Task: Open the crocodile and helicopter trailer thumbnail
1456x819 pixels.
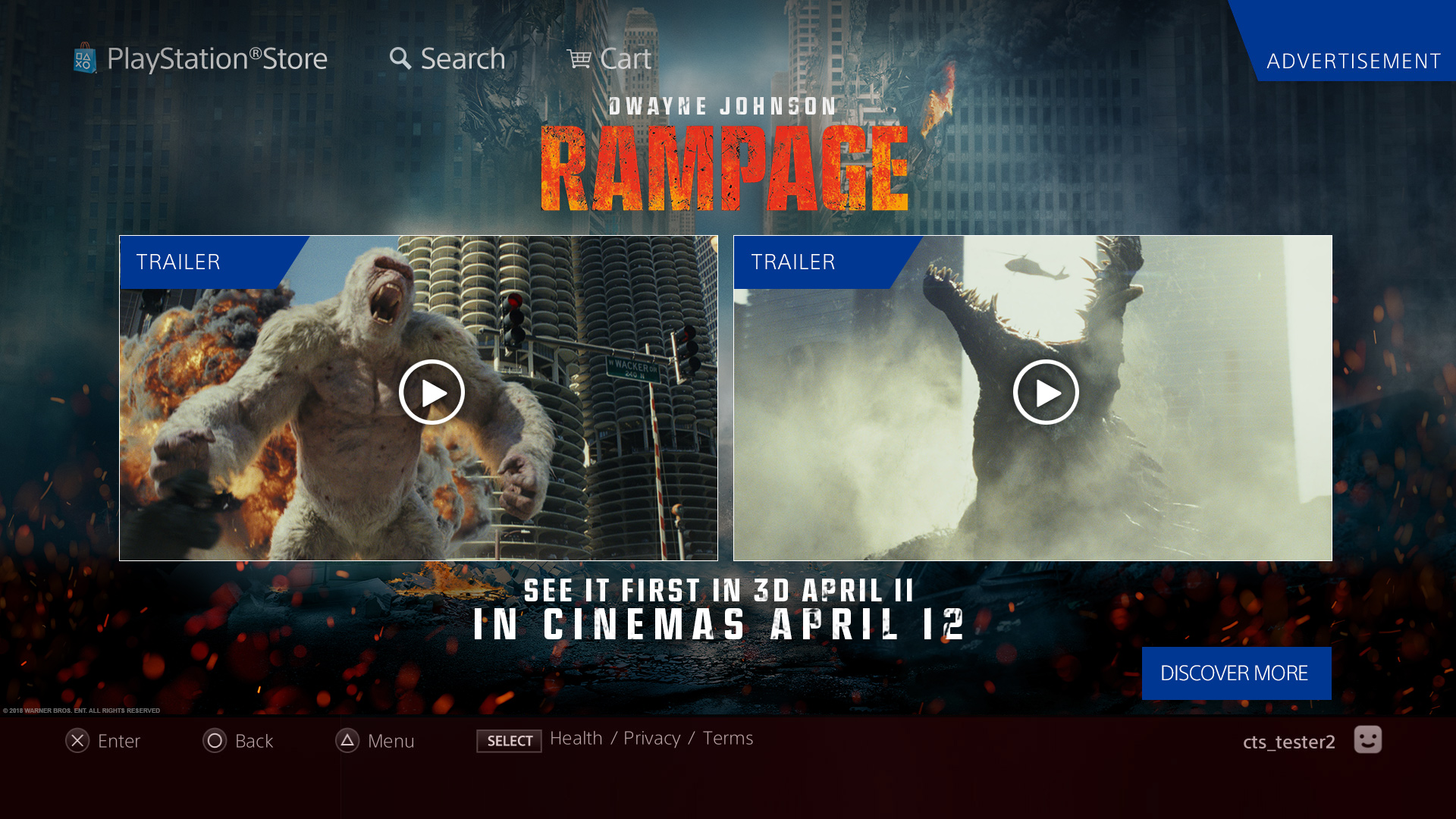Action: pos(1033,398)
